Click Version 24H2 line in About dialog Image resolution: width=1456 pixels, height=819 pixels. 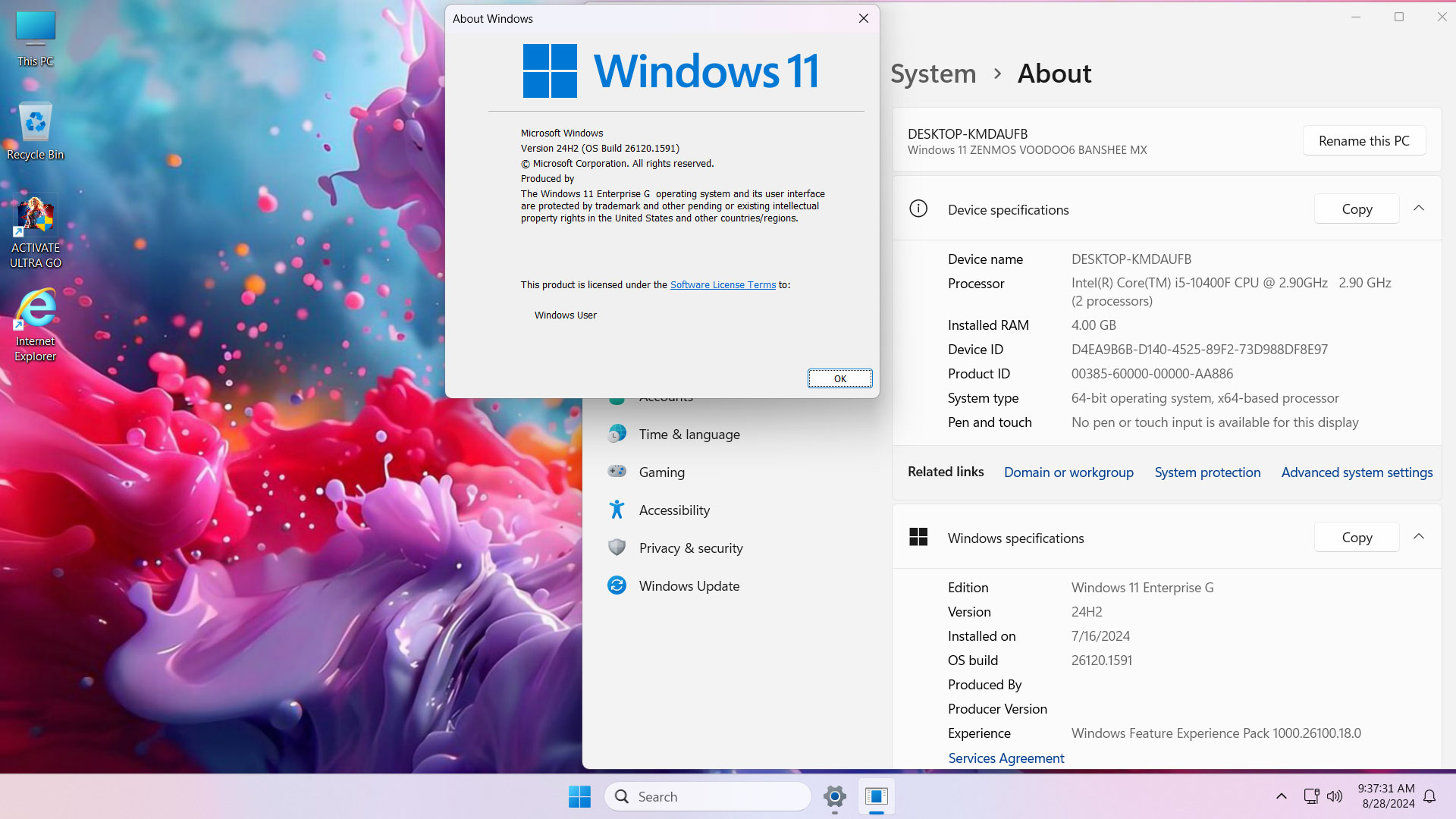click(x=600, y=149)
